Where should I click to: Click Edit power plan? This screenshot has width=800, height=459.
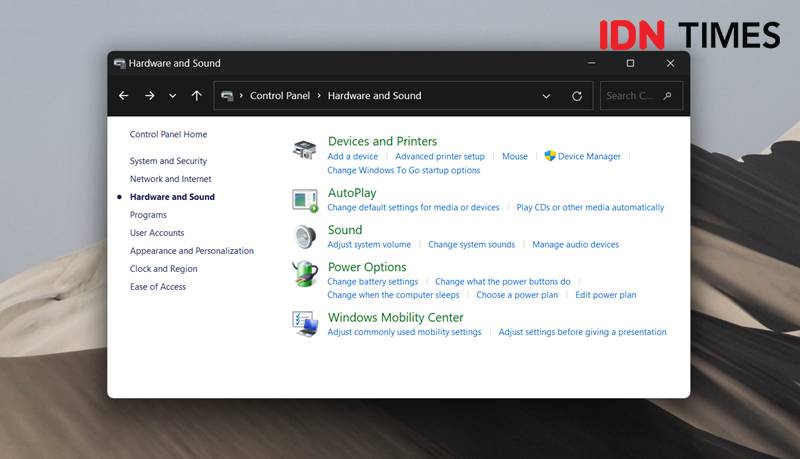click(606, 295)
